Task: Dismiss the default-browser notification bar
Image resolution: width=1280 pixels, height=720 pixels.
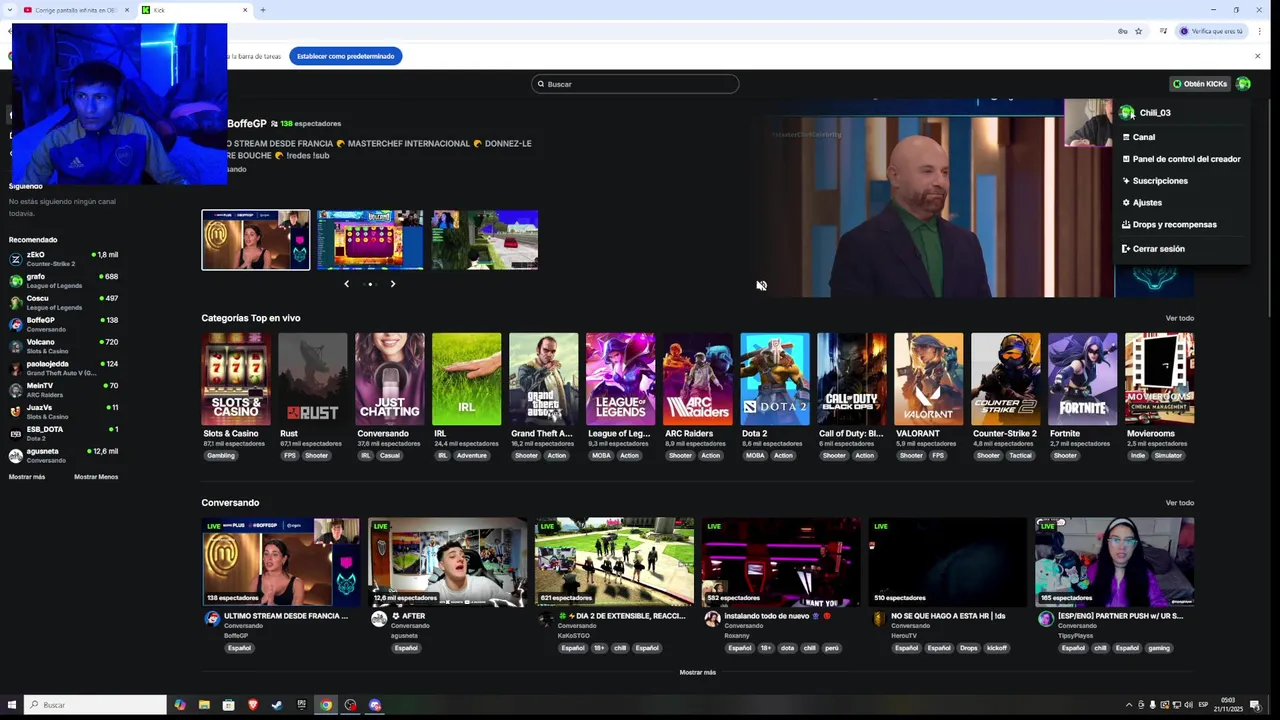Action: [1257, 56]
